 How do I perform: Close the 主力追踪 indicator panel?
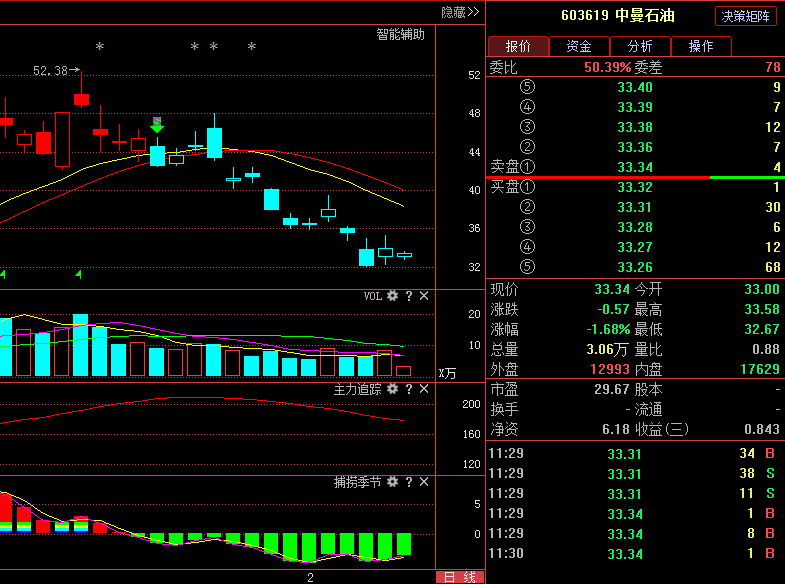[x=424, y=389]
